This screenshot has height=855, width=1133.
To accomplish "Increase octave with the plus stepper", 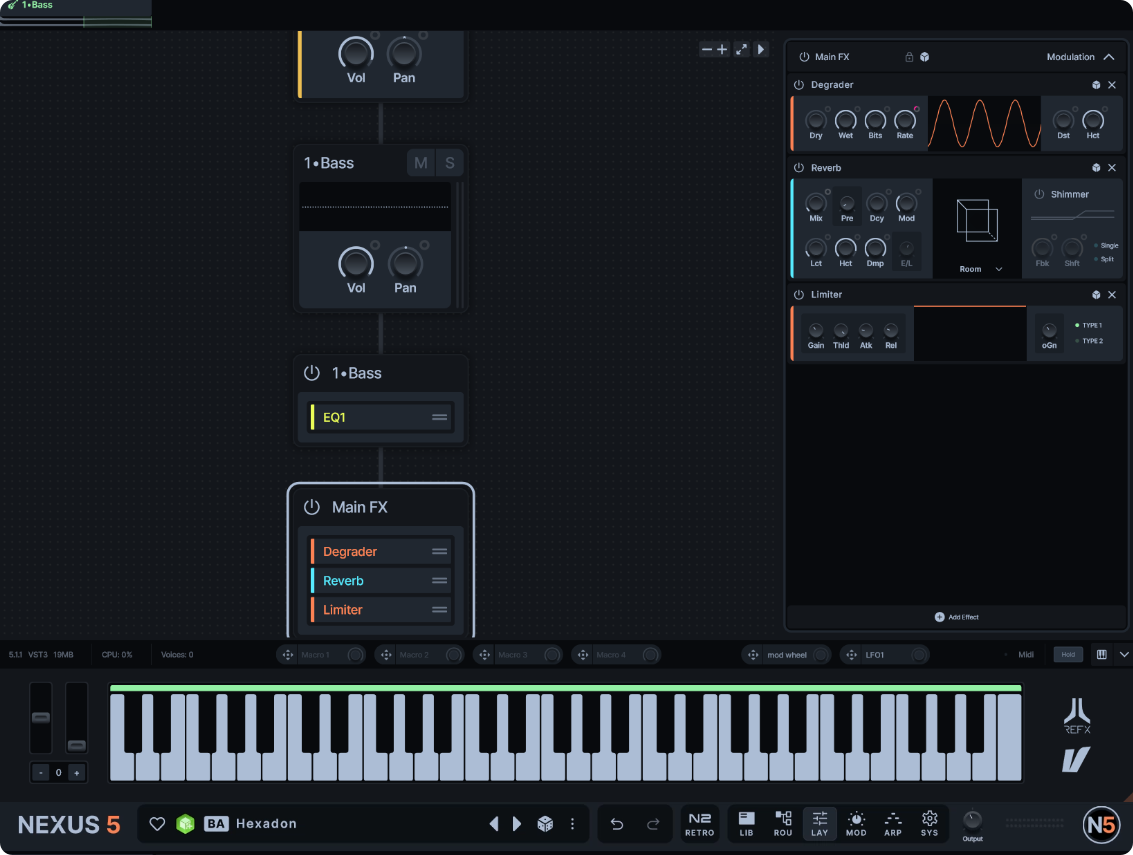I will (77, 773).
